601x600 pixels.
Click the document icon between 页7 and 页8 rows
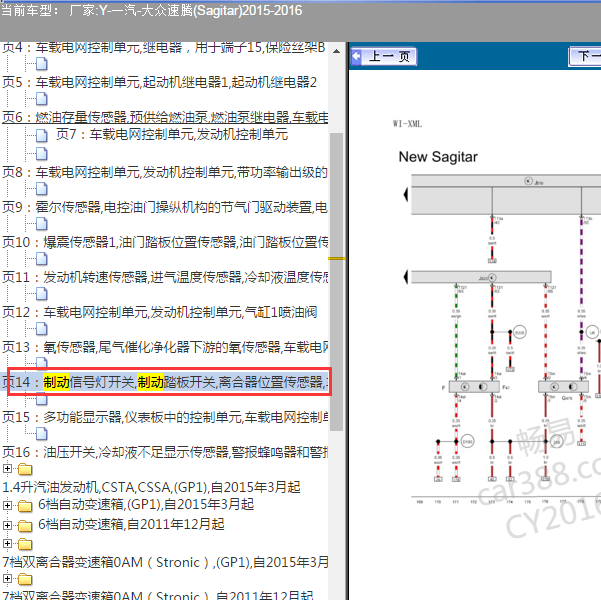pyautogui.click(x=41, y=154)
